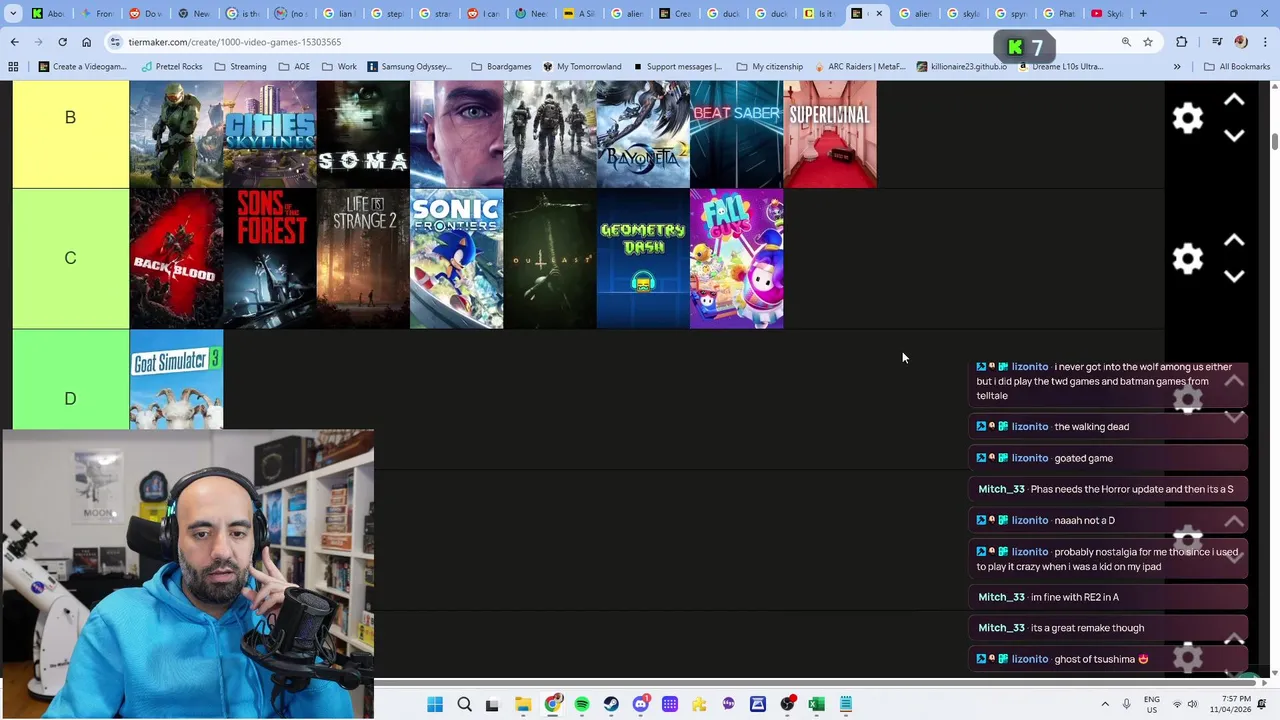Image resolution: width=1280 pixels, height=720 pixels.
Task: Move tier C row up
Action: pos(1234,241)
